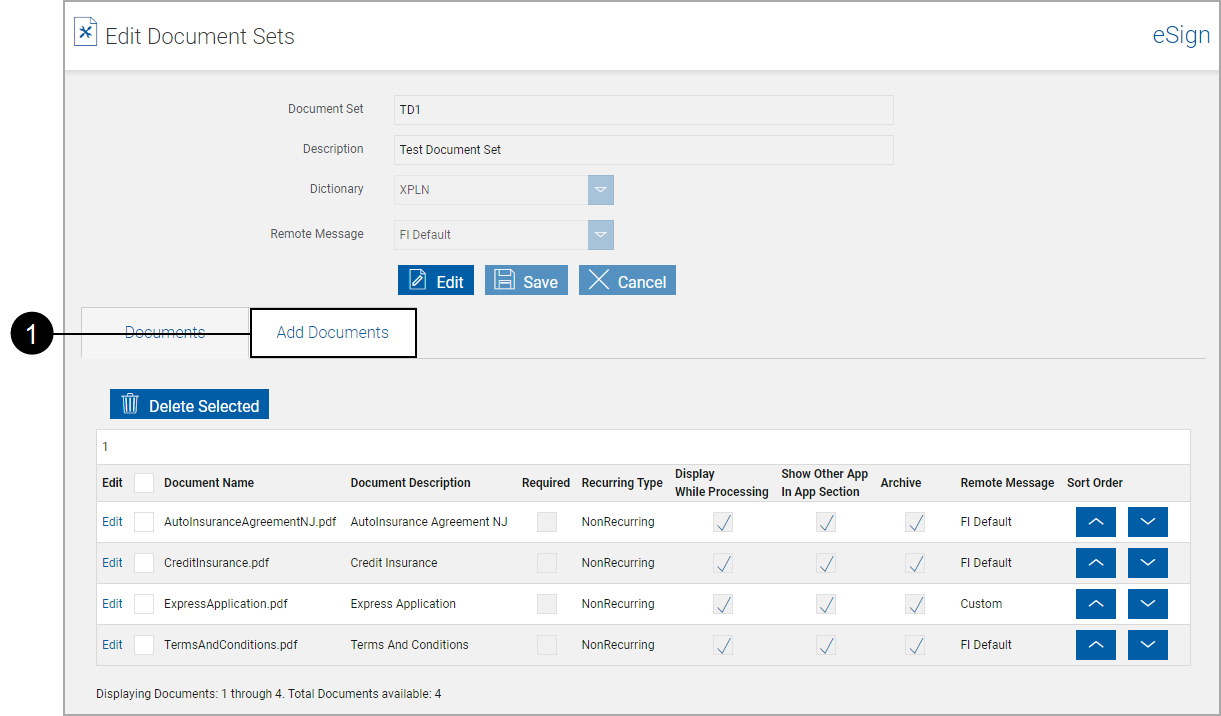Switch to the Add Documents tab
1221x716 pixels.
pyautogui.click(x=332, y=331)
